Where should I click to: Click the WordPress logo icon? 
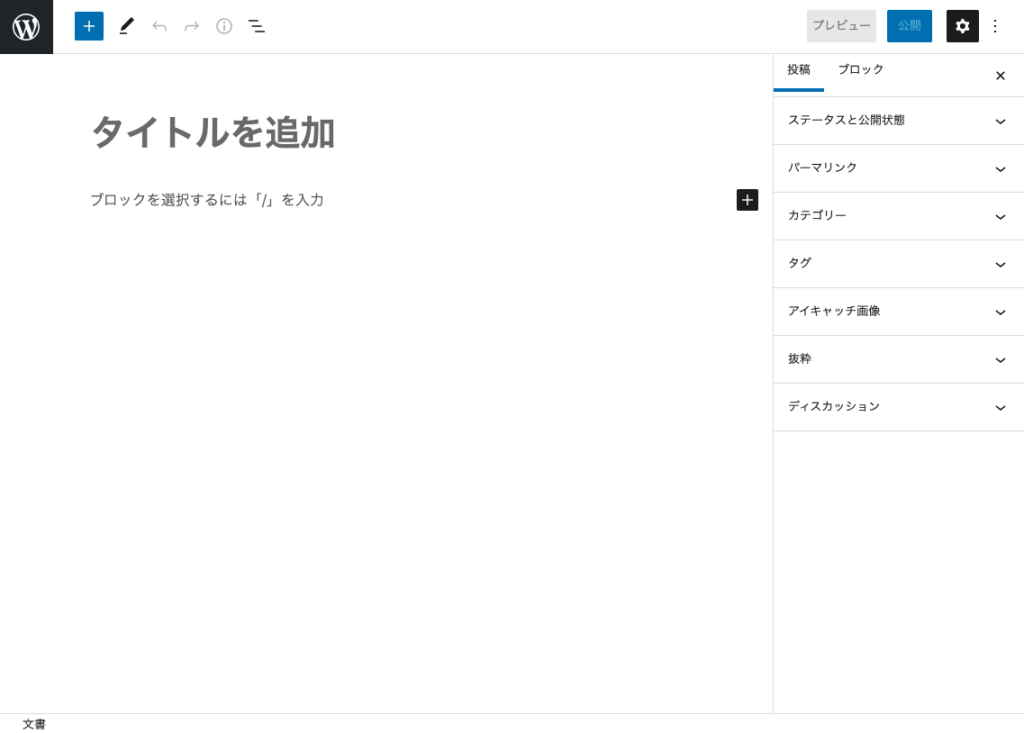pos(26,26)
